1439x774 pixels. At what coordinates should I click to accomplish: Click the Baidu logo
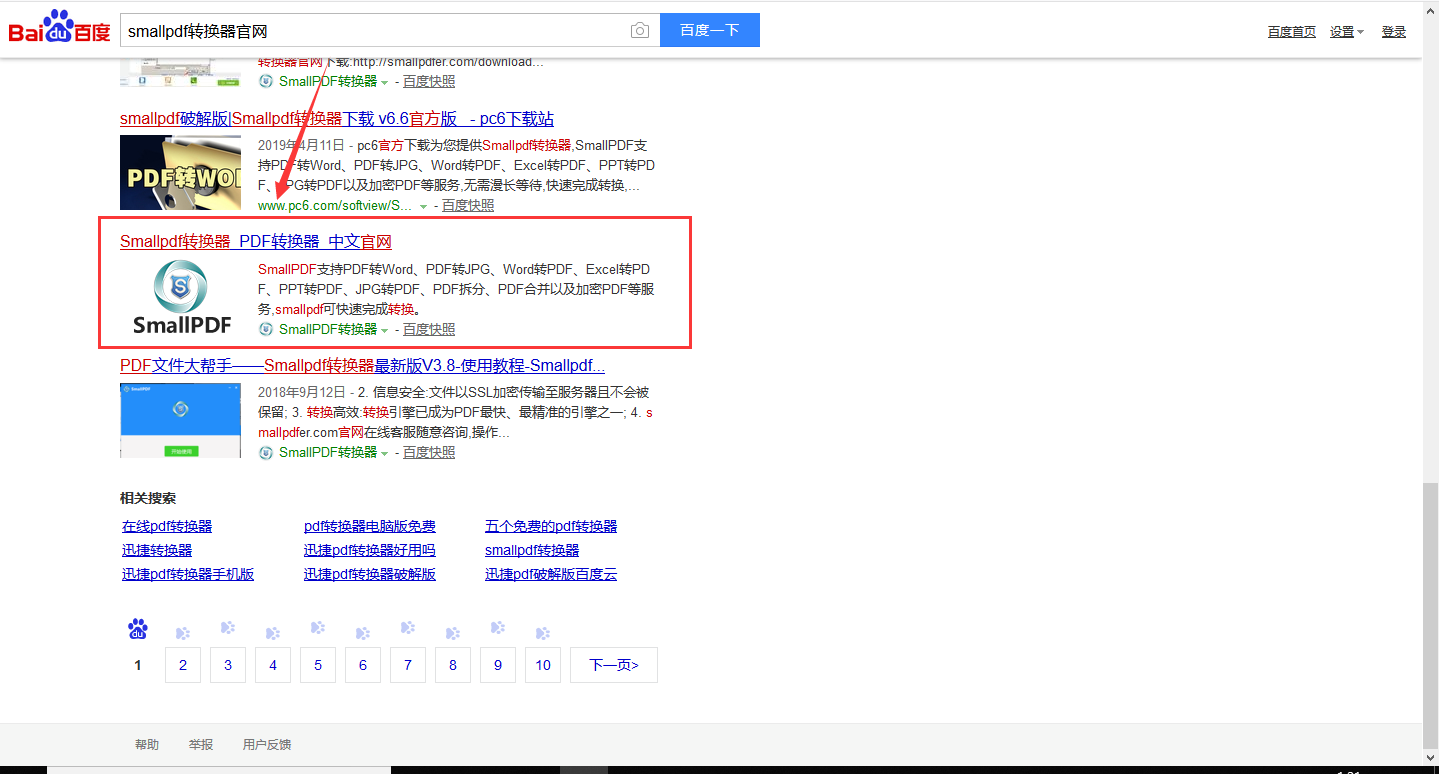tap(60, 28)
